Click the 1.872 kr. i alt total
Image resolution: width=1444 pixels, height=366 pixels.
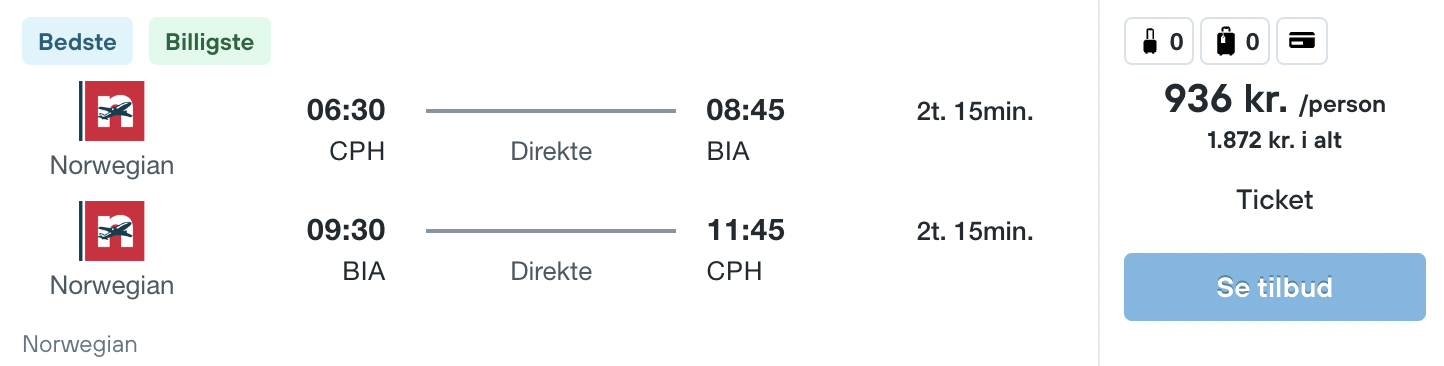pos(1274,141)
